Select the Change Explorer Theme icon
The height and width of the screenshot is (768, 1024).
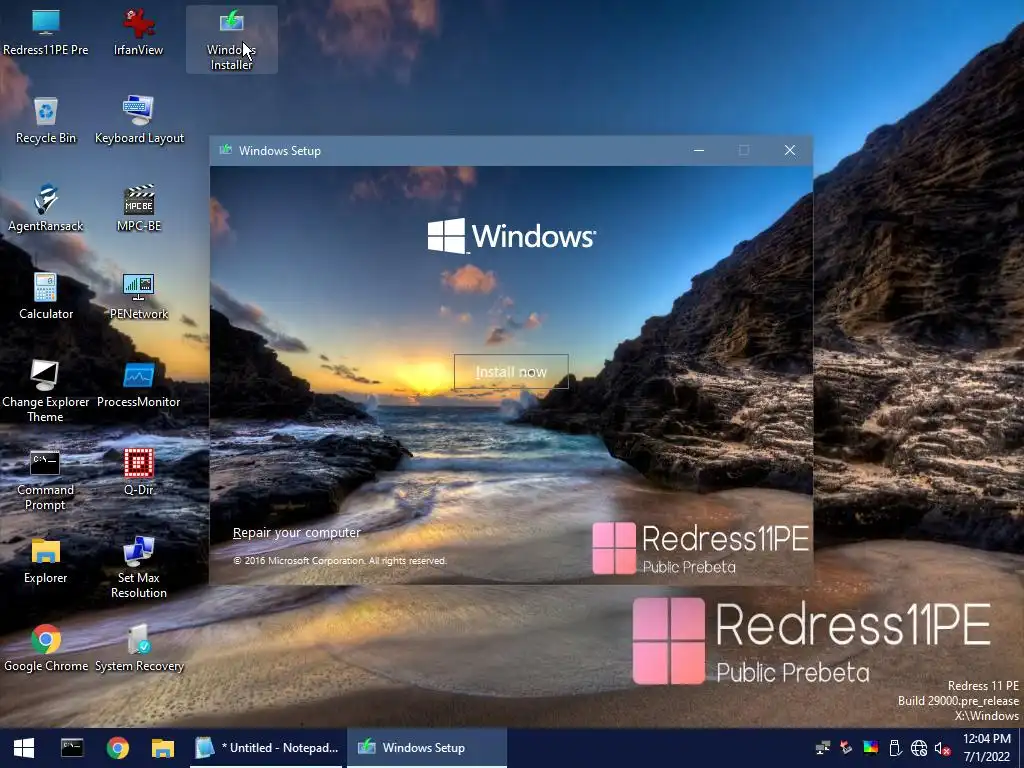[46, 391]
